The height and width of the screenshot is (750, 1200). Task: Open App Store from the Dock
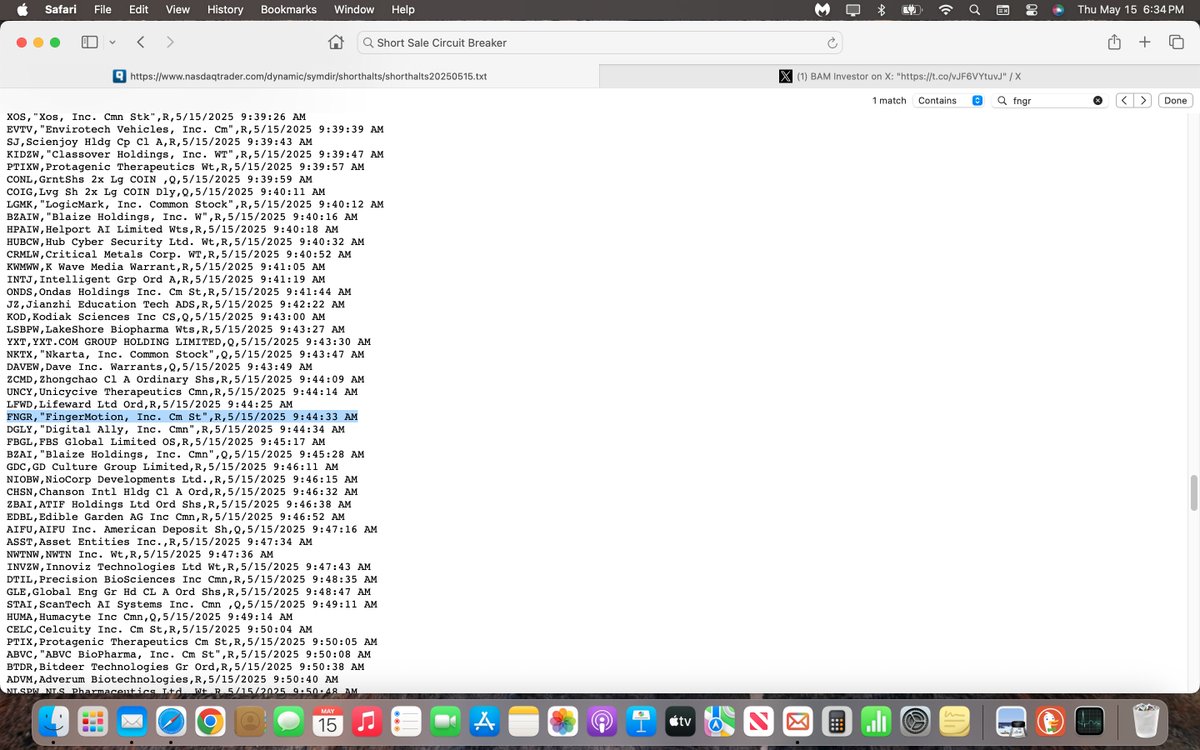pyautogui.click(x=484, y=721)
